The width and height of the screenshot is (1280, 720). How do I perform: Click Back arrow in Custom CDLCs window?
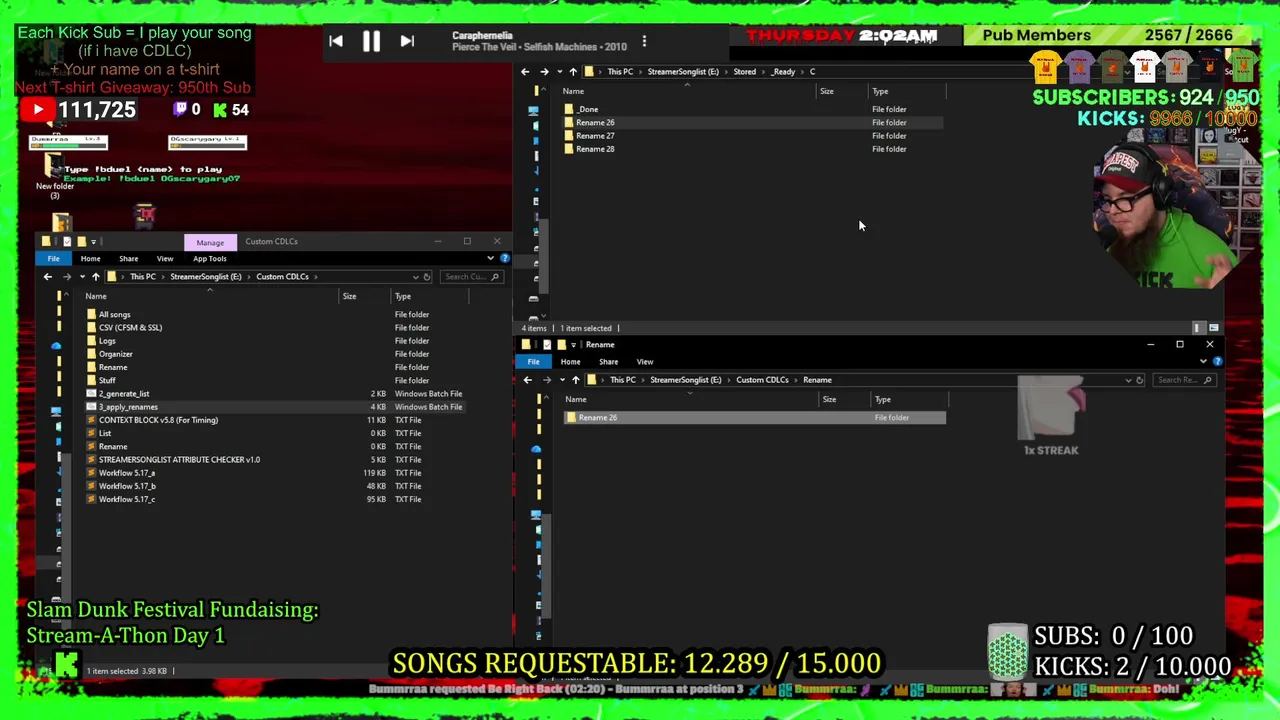[x=47, y=277]
